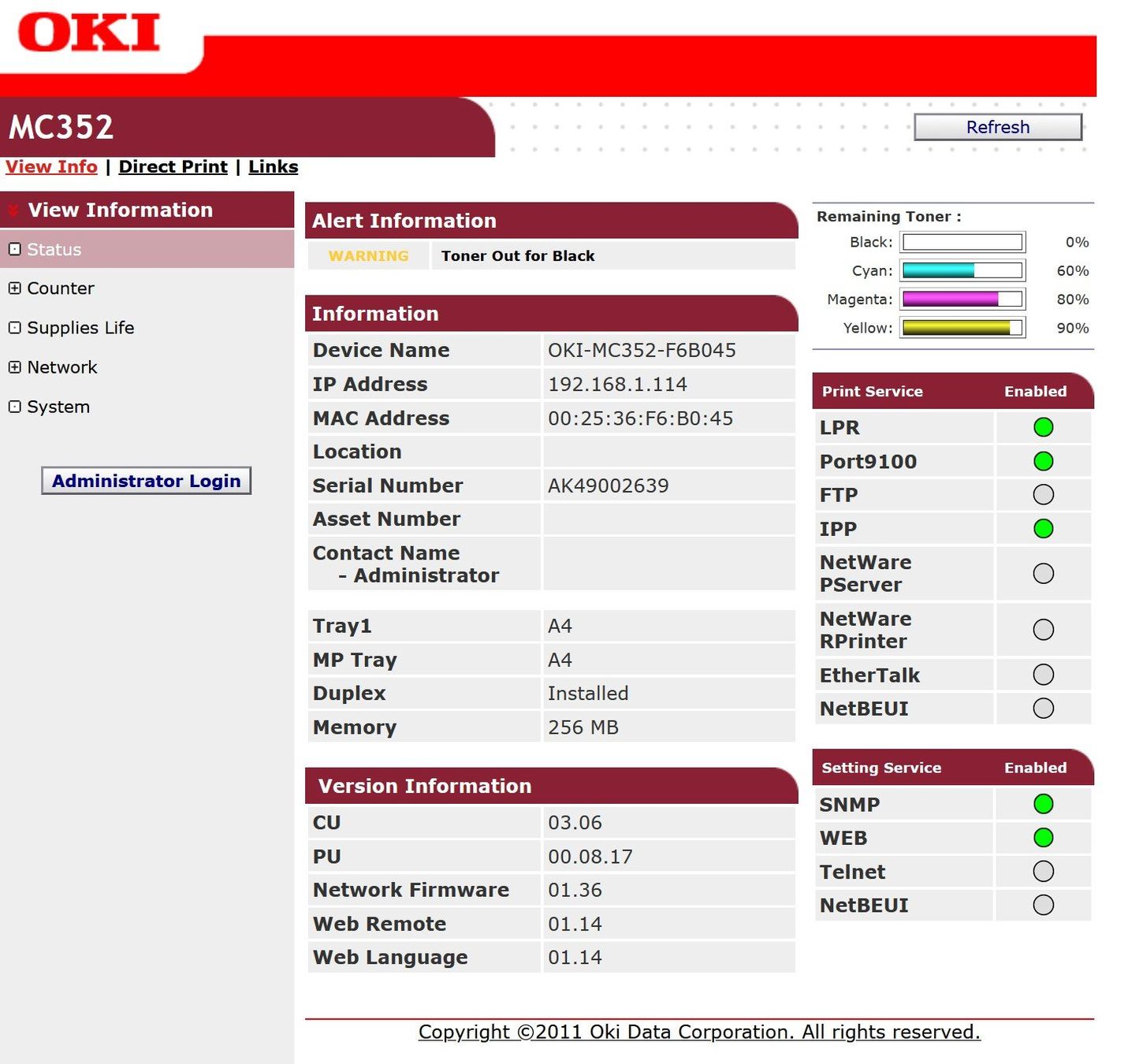Click the Web Language version value
Viewport: 1128px width, 1064px height.
[x=575, y=958]
